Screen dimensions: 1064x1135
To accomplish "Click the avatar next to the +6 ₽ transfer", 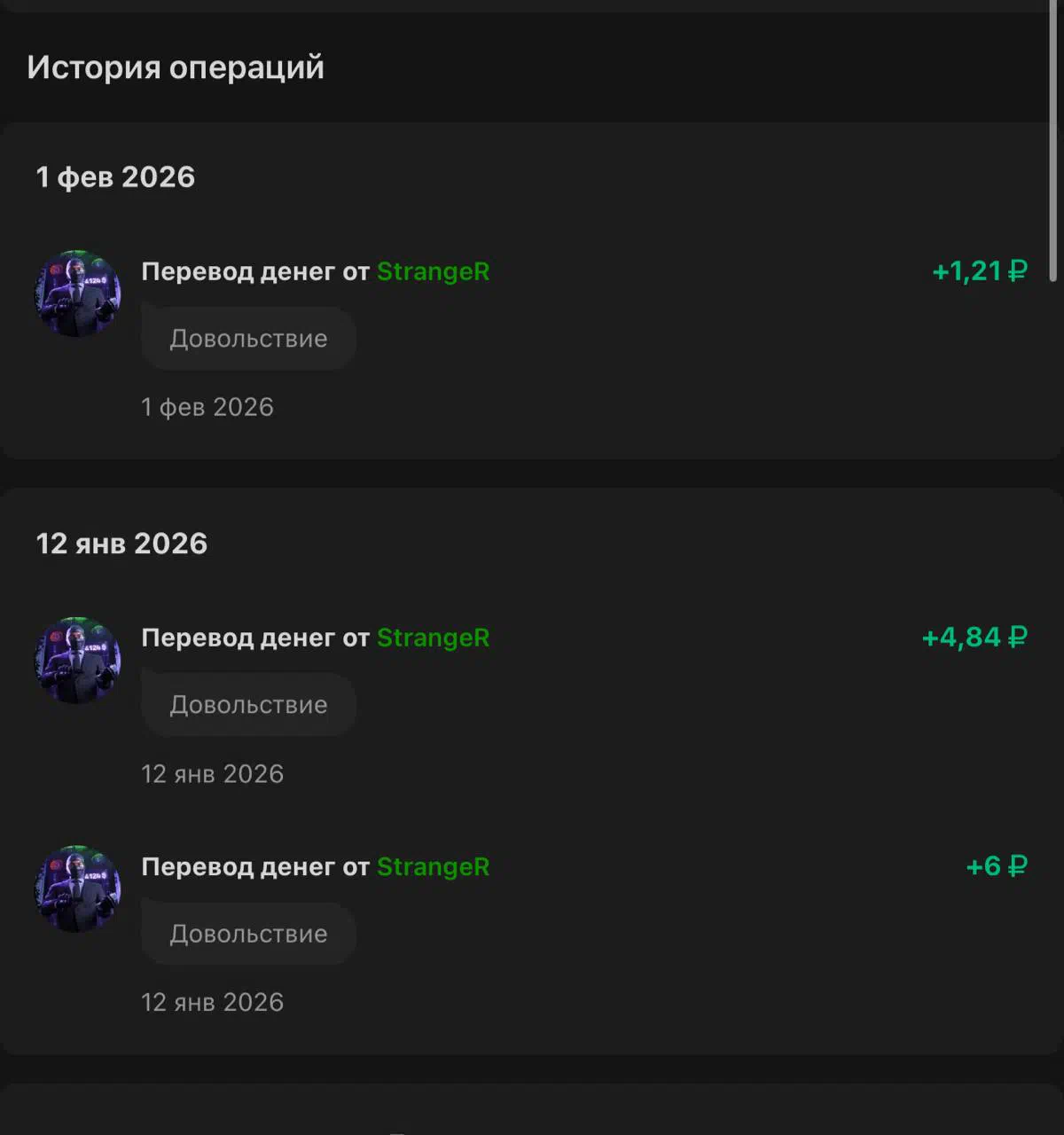I will [78, 888].
